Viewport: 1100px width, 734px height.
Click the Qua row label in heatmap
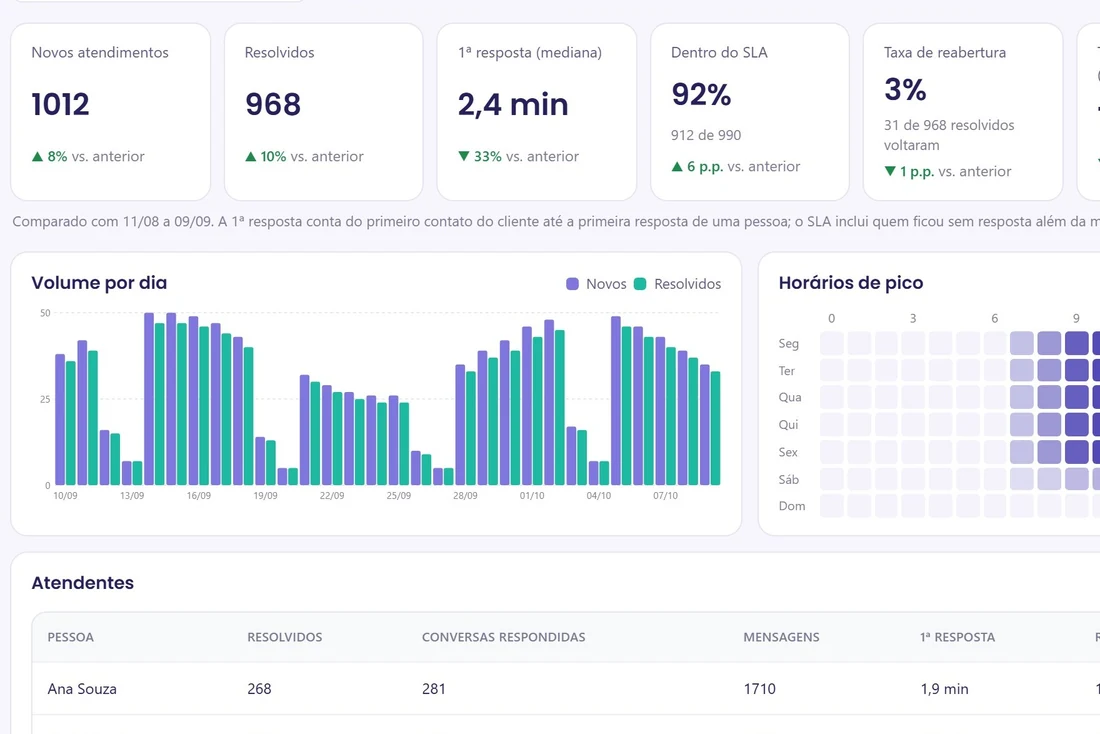(x=790, y=397)
